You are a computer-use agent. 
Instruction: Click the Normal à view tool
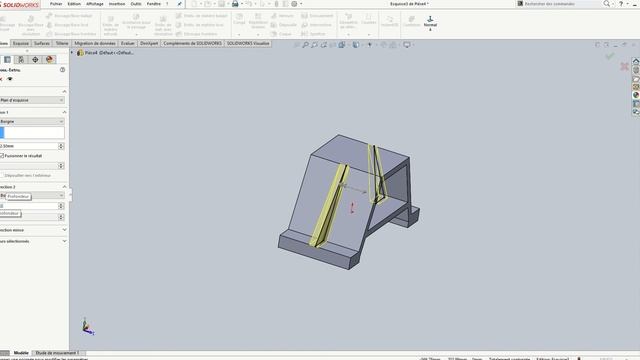(430, 24)
